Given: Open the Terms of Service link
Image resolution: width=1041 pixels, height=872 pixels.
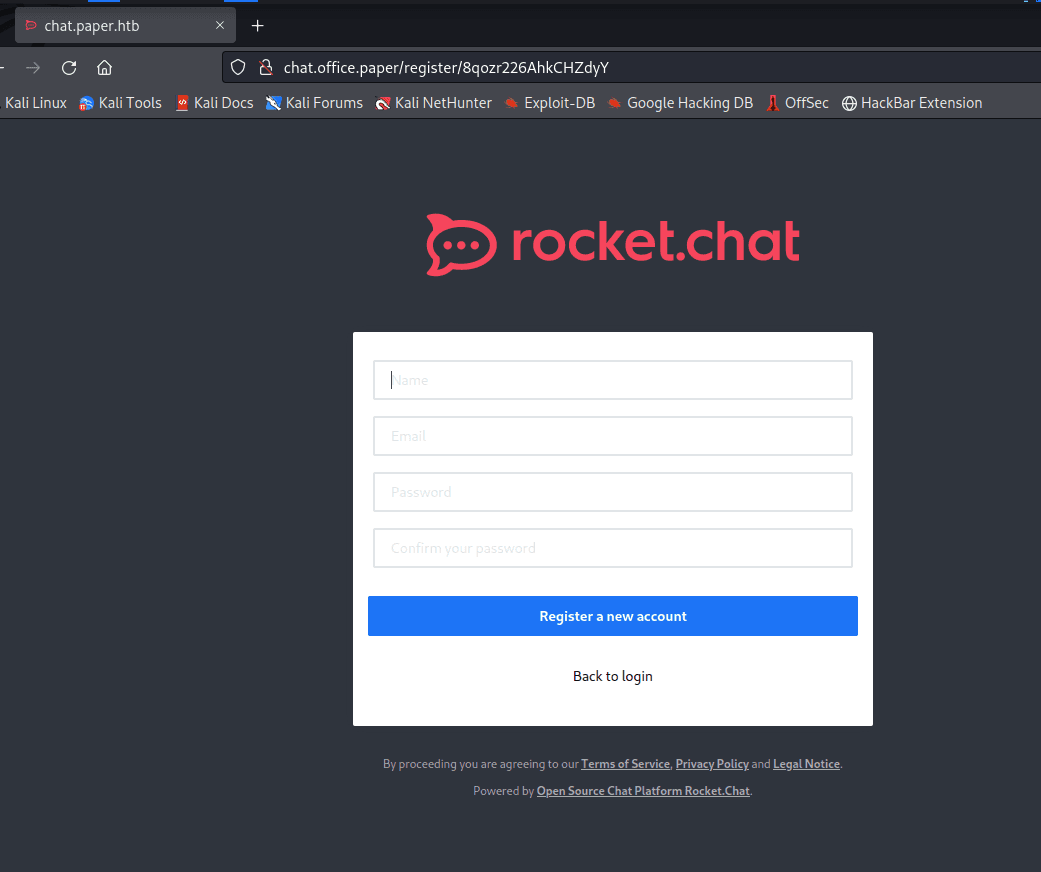Looking at the screenshot, I should point(625,764).
